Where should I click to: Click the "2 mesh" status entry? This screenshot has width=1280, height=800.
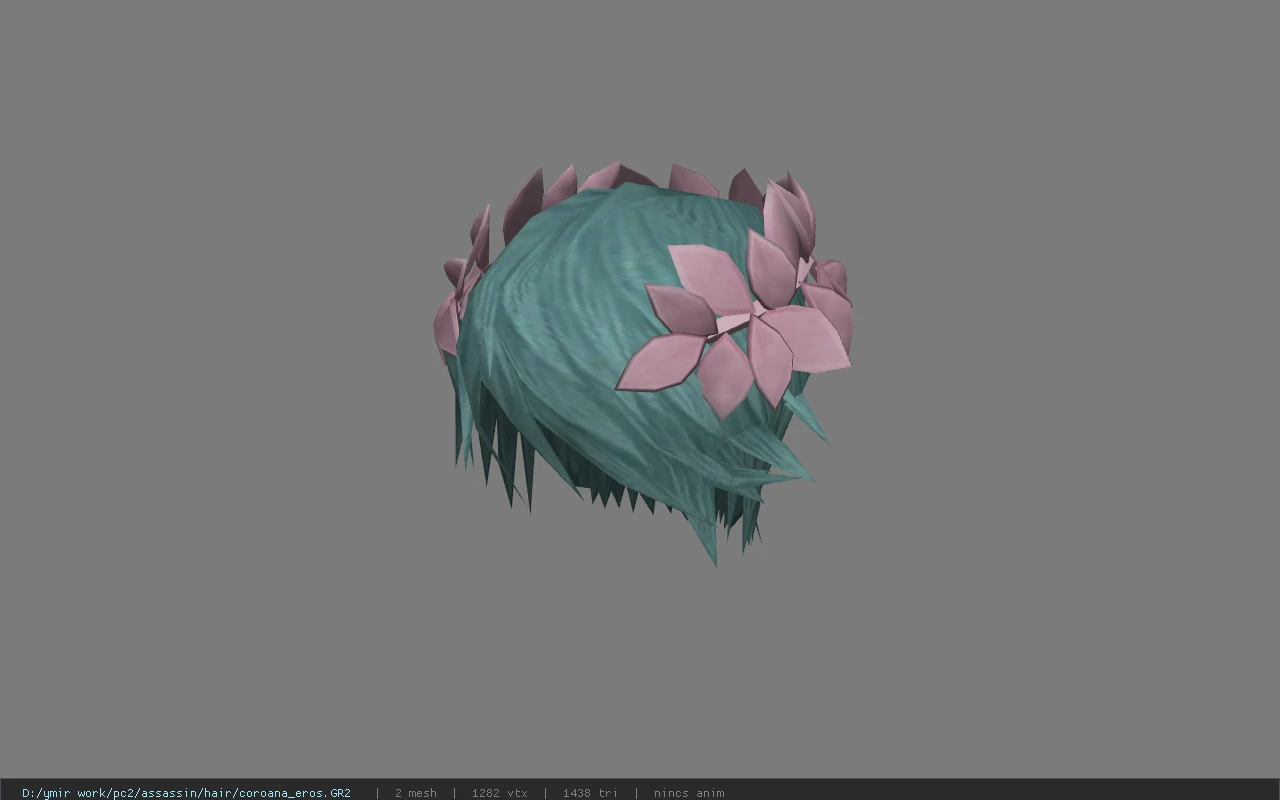point(415,793)
